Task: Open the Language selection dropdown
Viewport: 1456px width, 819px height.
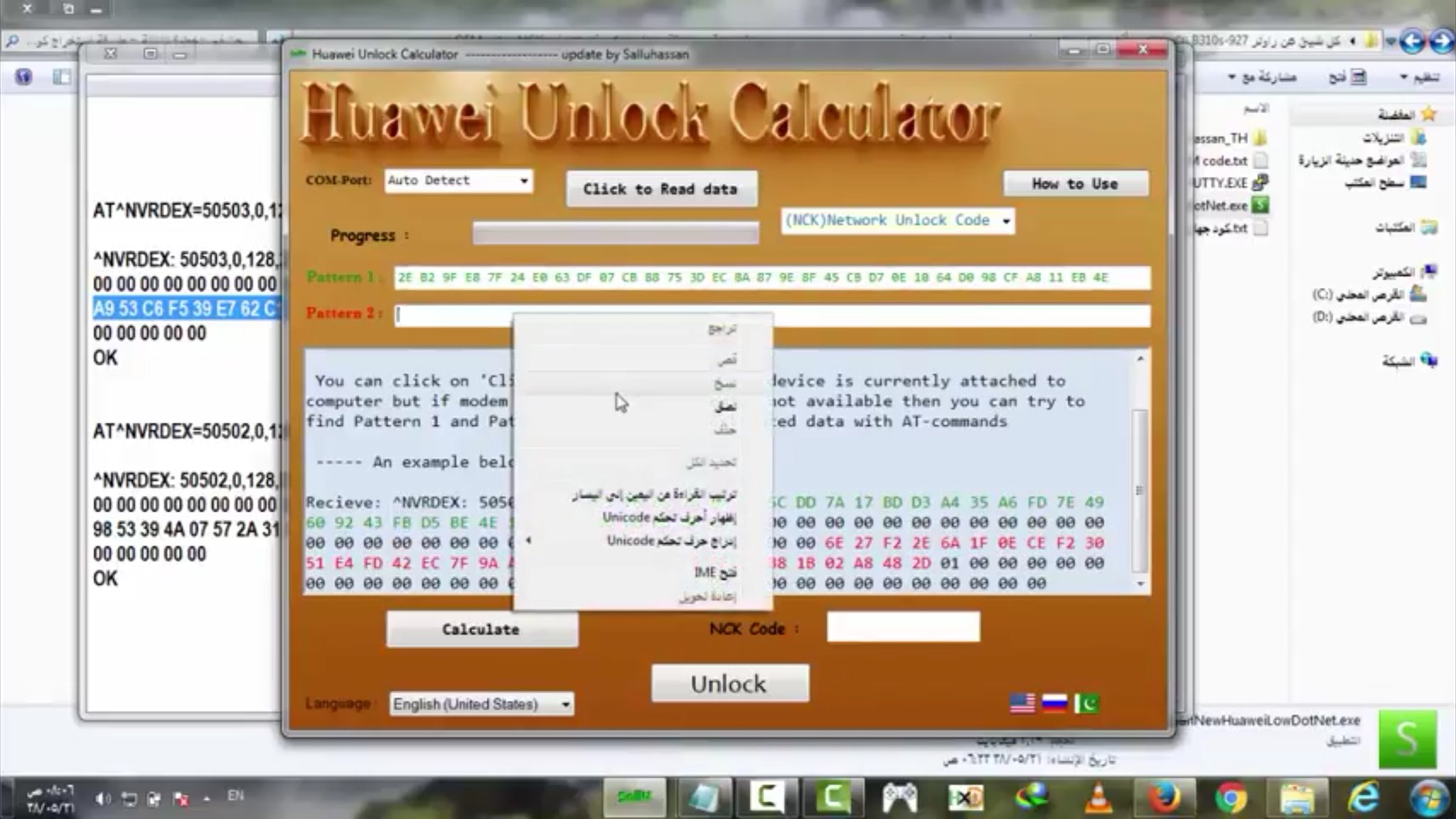Action: point(565,705)
